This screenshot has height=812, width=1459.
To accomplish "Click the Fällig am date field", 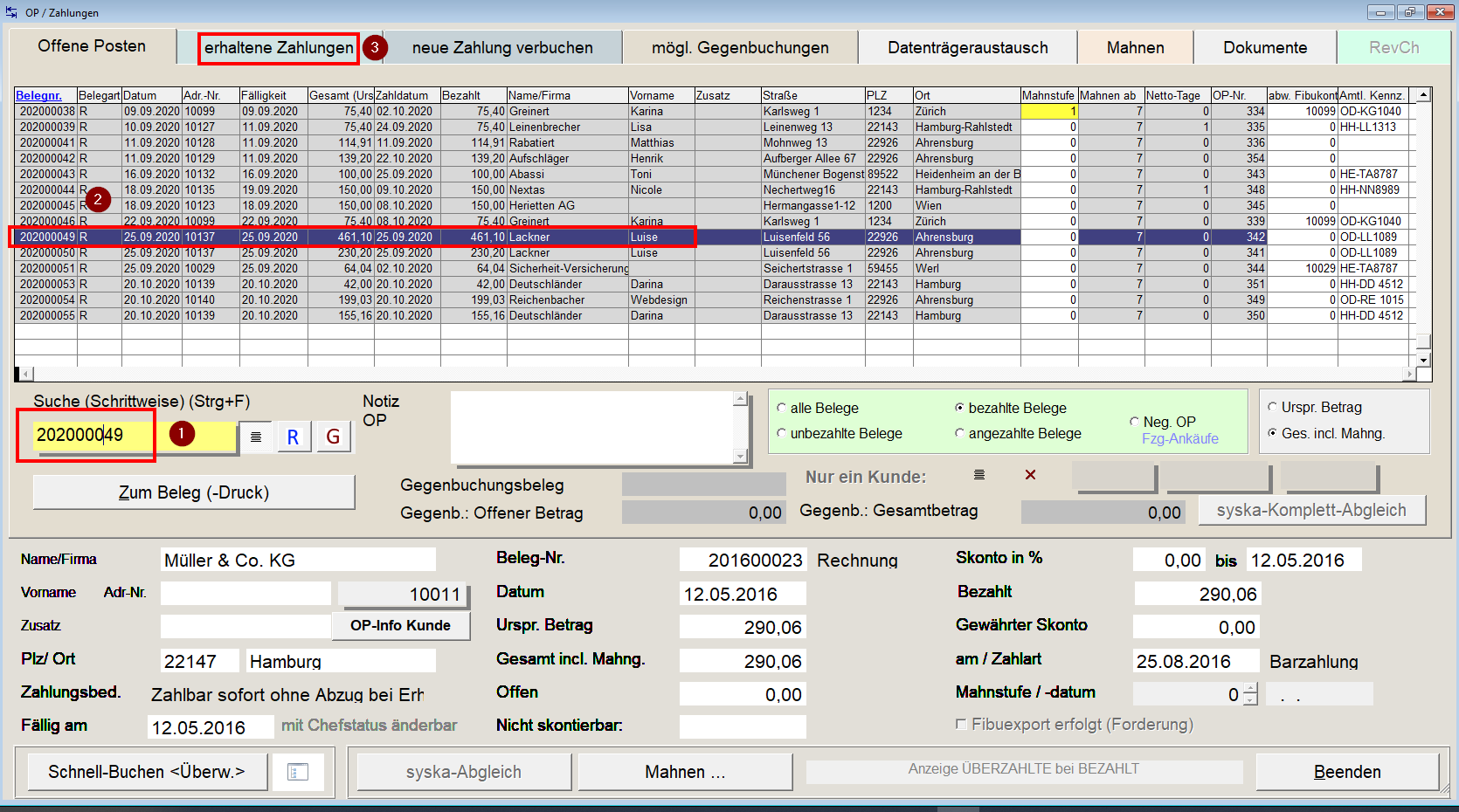I will 210,727.
